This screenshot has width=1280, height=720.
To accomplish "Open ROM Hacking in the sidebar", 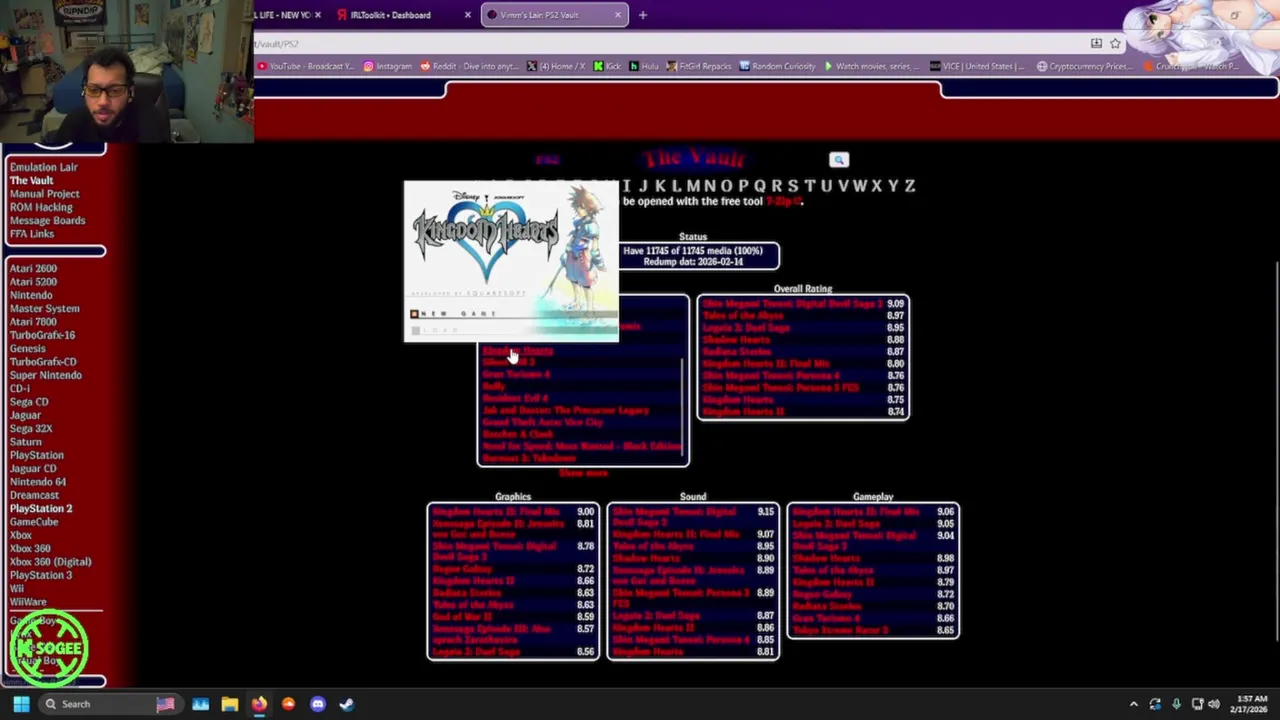I will 41,207.
